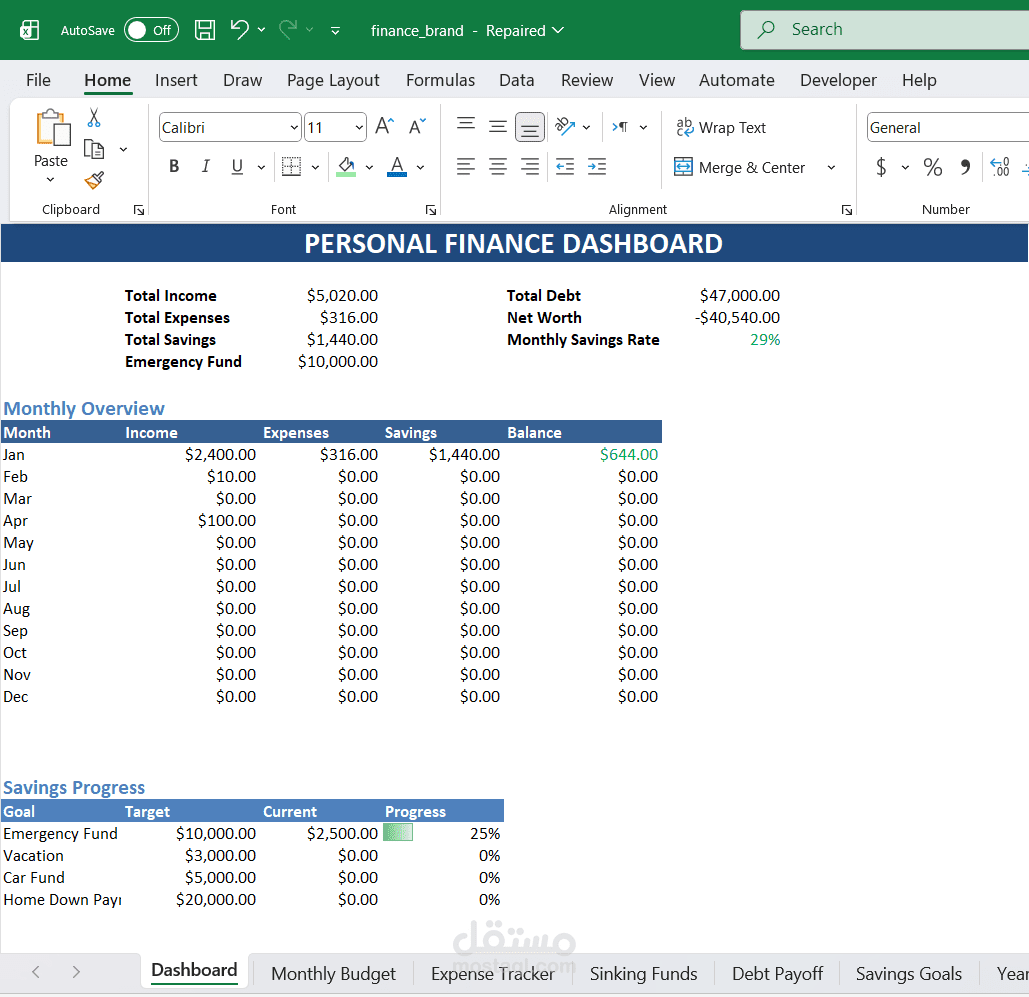Open the General number format box
The width and height of the screenshot is (1029, 997).
click(948, 127)
